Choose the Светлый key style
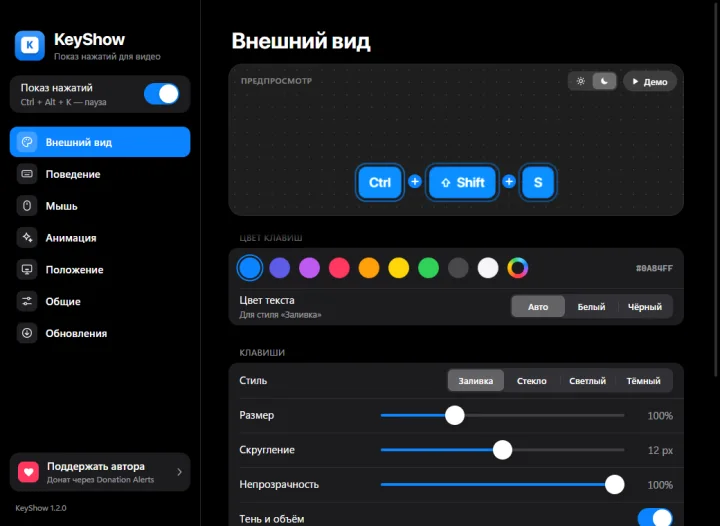This screenshot has width=720, height=526. tap(587, 381)
